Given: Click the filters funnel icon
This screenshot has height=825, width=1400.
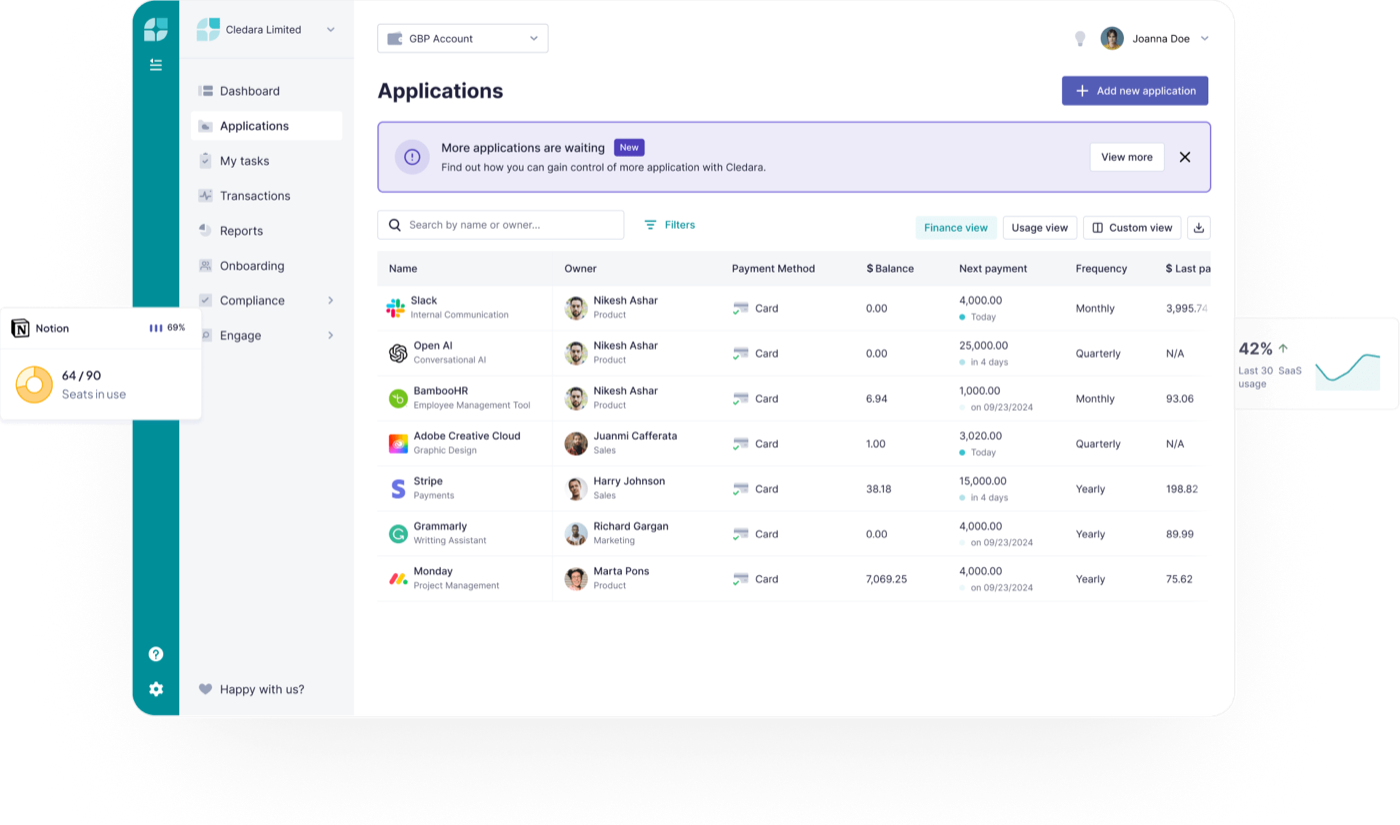Looking at the screenshot, I should [650, 225].
